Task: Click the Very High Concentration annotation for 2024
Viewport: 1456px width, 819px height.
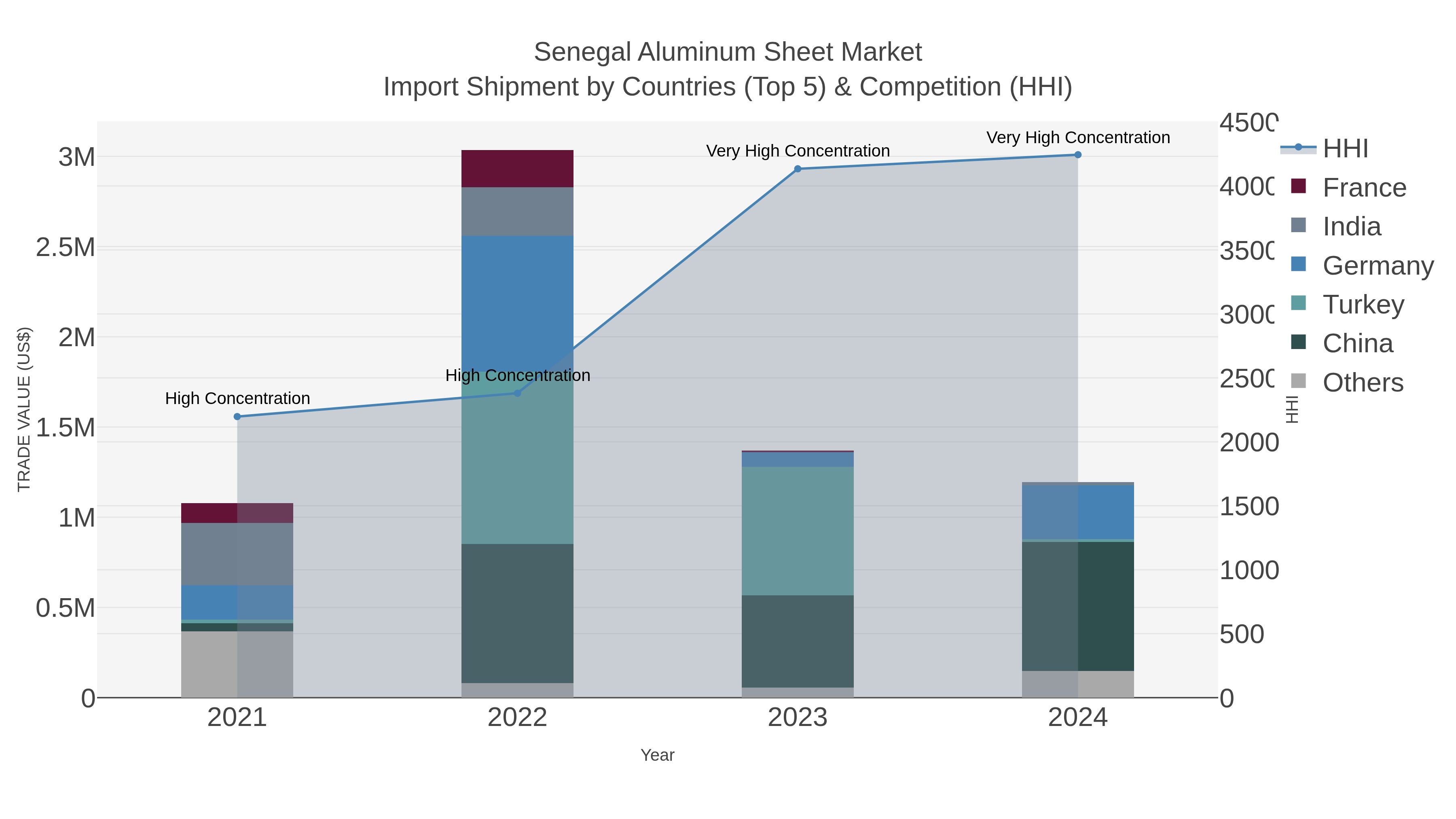Action: 1078,138
